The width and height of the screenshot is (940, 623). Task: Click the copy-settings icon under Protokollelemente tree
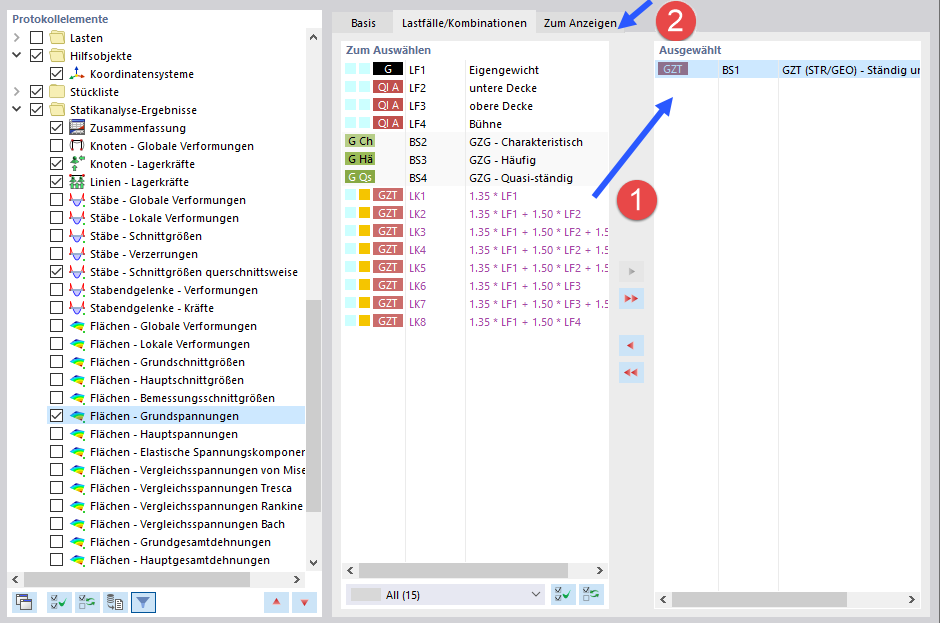[115, 602]
